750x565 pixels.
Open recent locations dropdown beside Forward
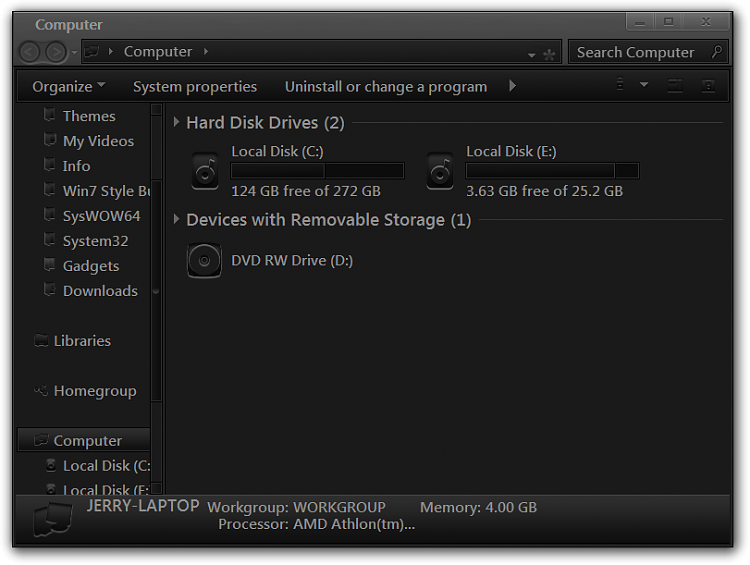click(74, 52)
